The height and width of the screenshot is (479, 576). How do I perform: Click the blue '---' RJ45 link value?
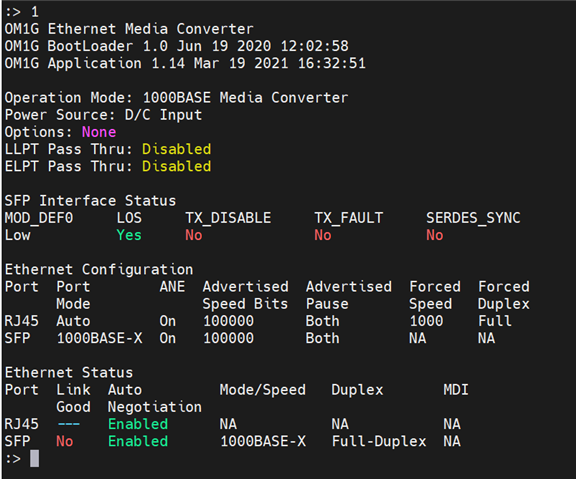[x=69, y=424]
